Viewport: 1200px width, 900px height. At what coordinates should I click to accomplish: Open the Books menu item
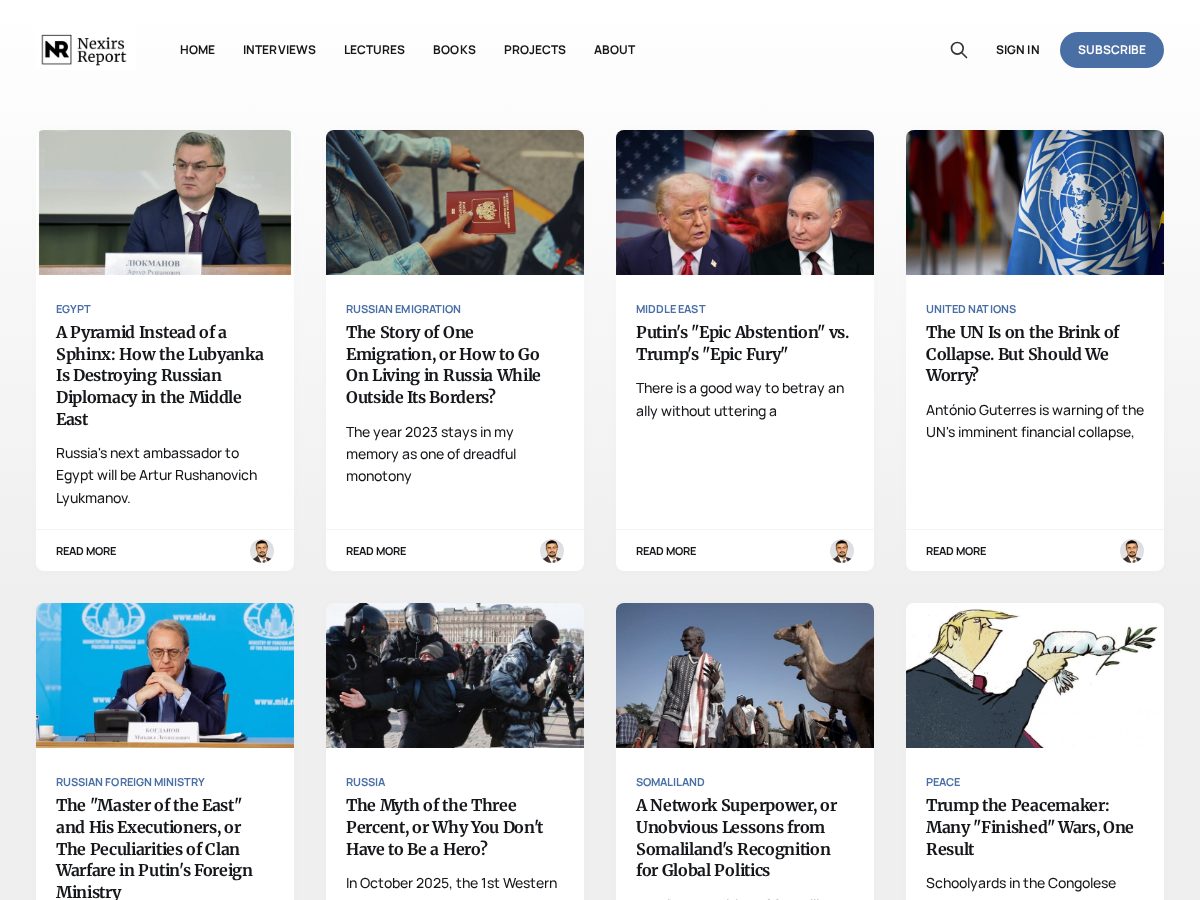[454, 50]
